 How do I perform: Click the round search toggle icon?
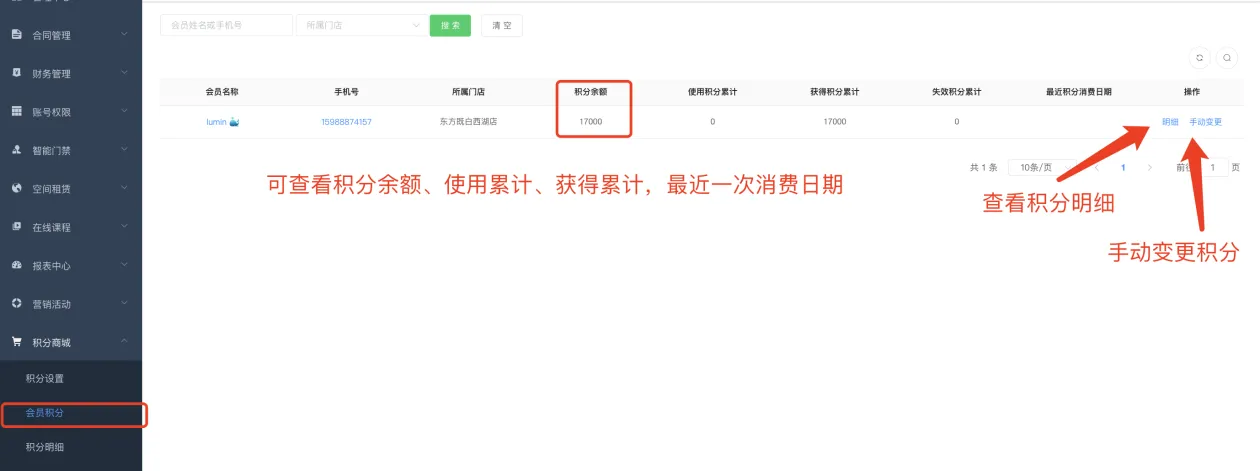(x=1228, y=58)
